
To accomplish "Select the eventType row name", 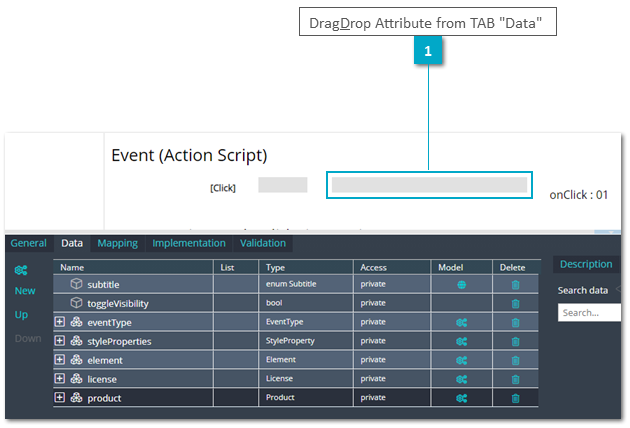I will 109,322.
